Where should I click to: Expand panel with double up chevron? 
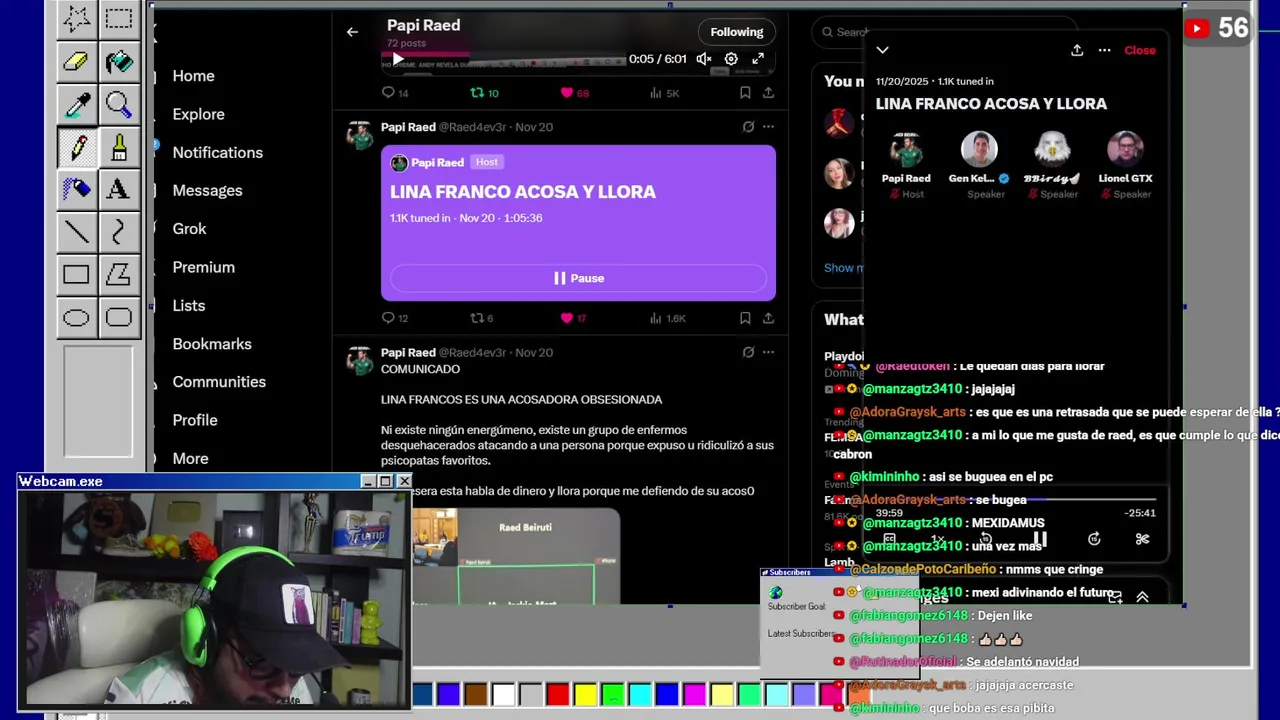pos(1142,597)
